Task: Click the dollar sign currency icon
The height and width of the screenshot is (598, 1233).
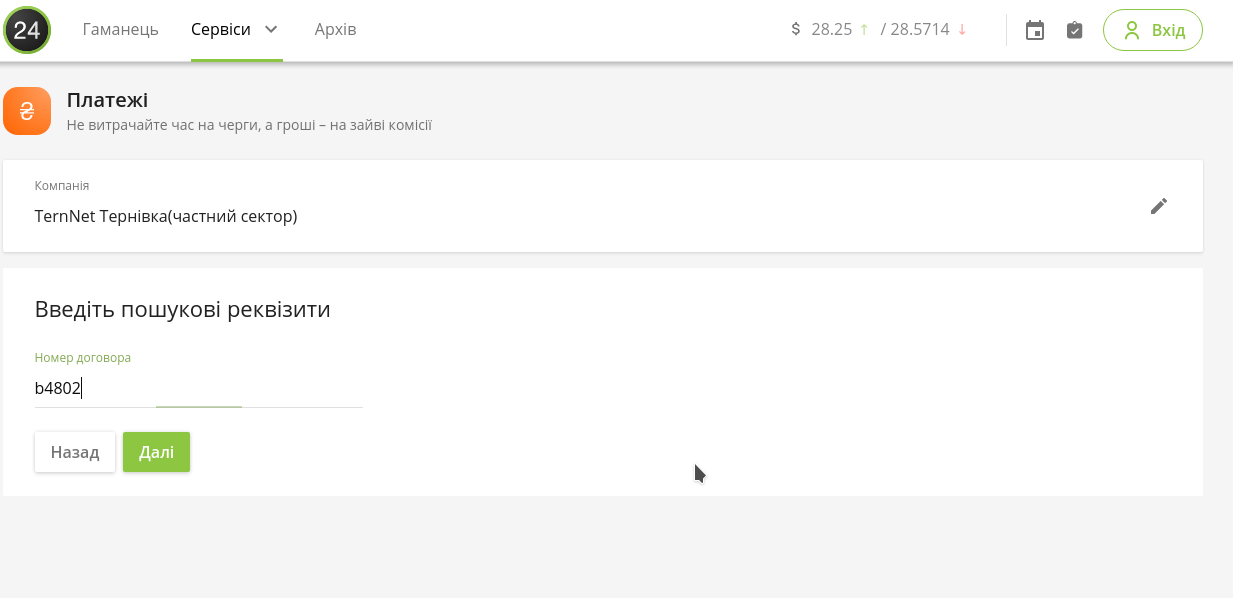Action: (796, 29)
